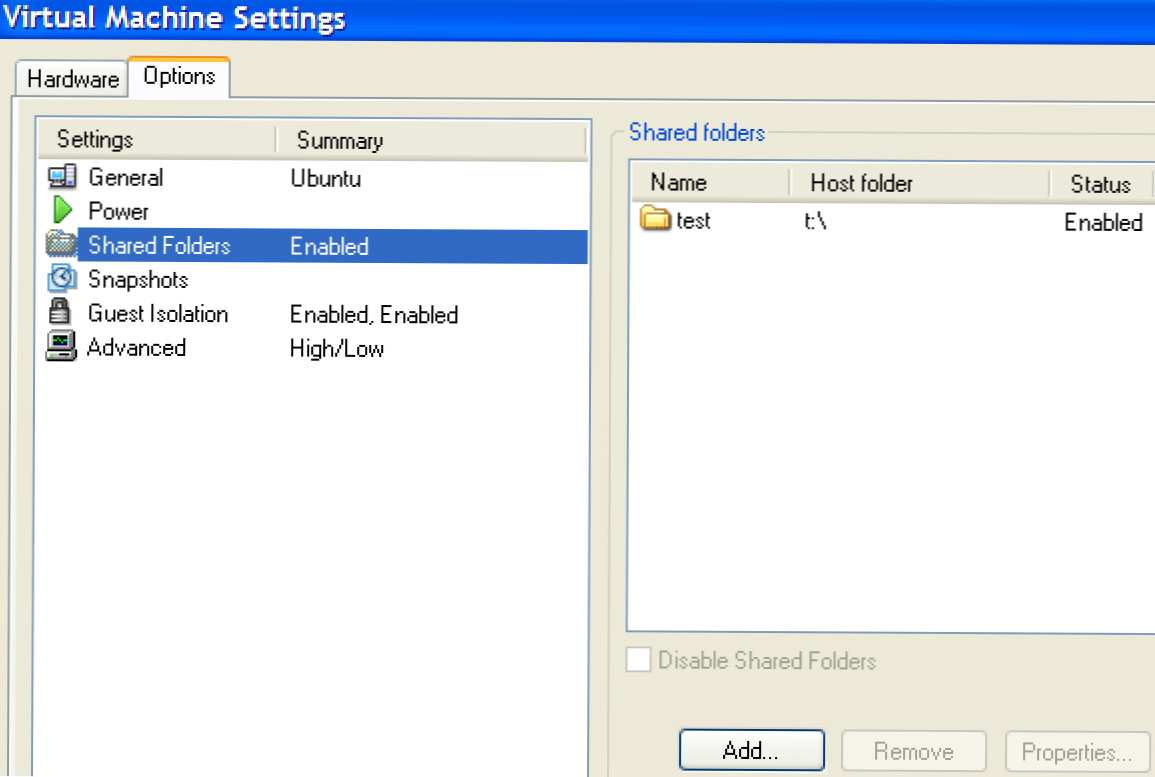Click the t:\ host folder path entry
The height and width of the screenshot is (777, 1155).
pyautogui.click(x=817, y=221)
